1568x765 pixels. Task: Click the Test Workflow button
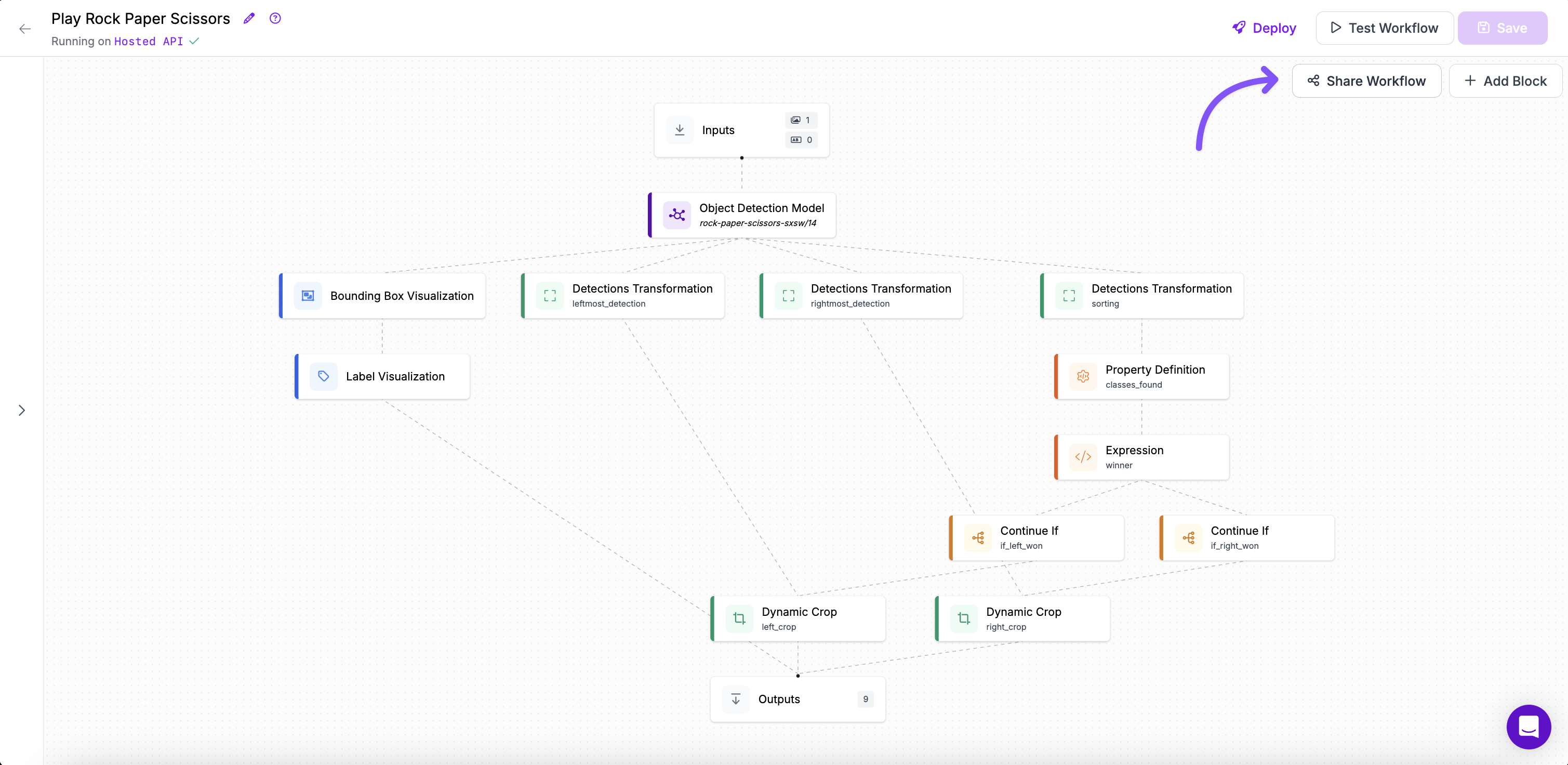(x=1384, y=28)
